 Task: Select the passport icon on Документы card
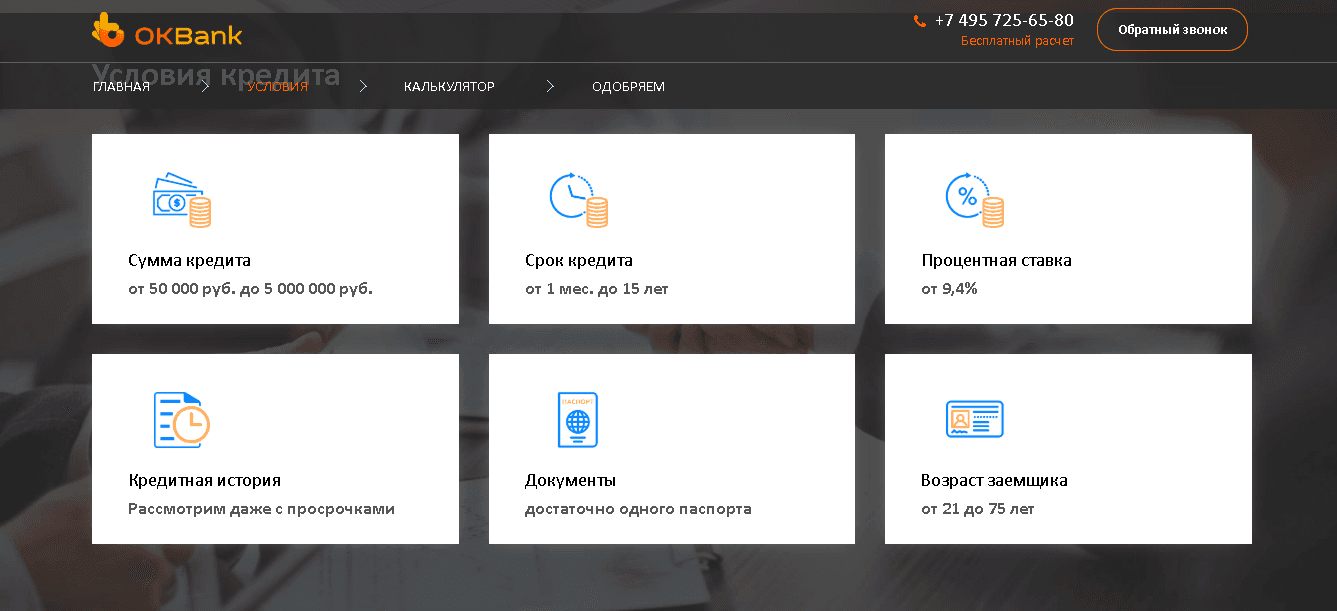[578, 419]
